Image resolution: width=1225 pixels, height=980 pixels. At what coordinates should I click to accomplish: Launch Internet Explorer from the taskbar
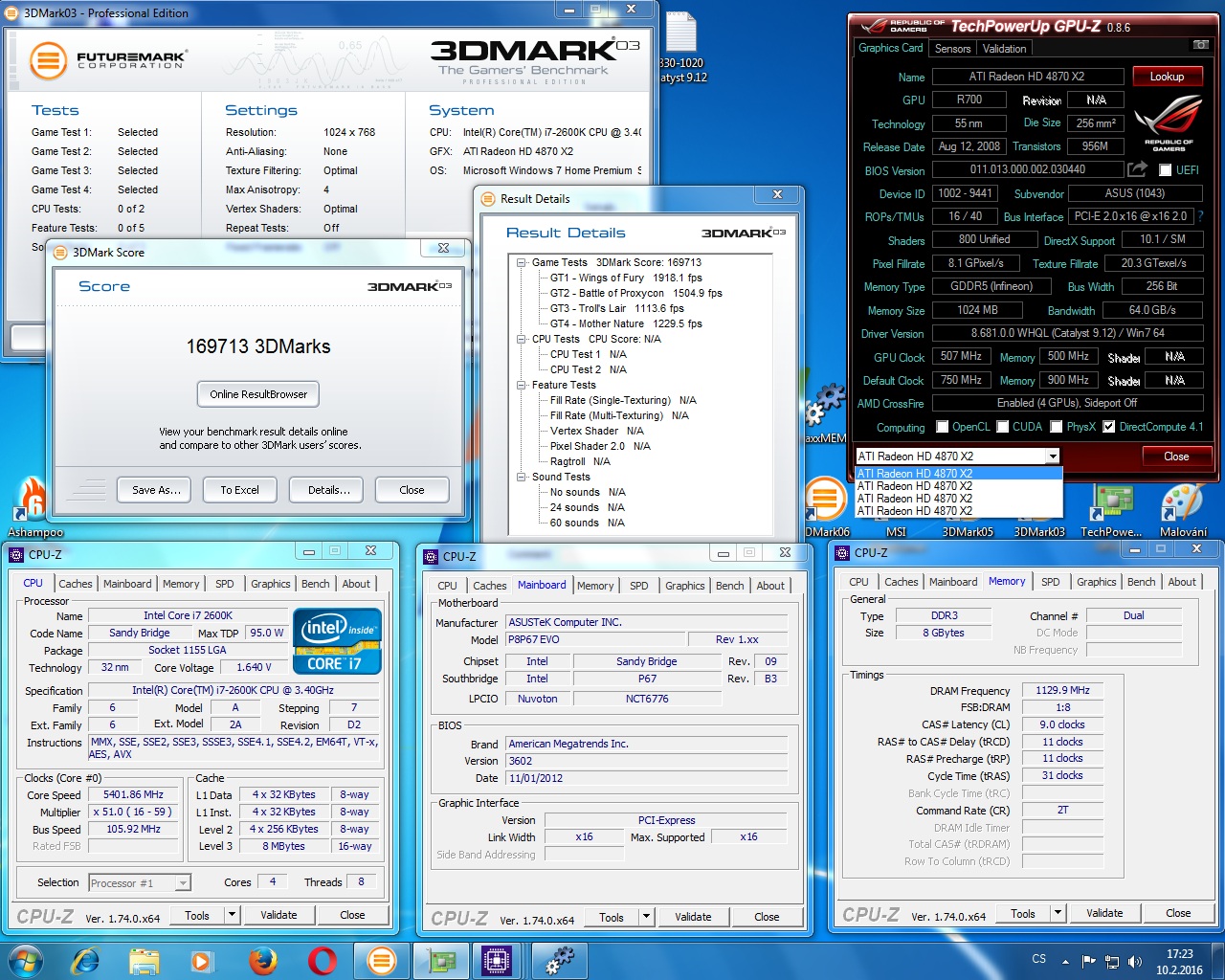point(85,960)
